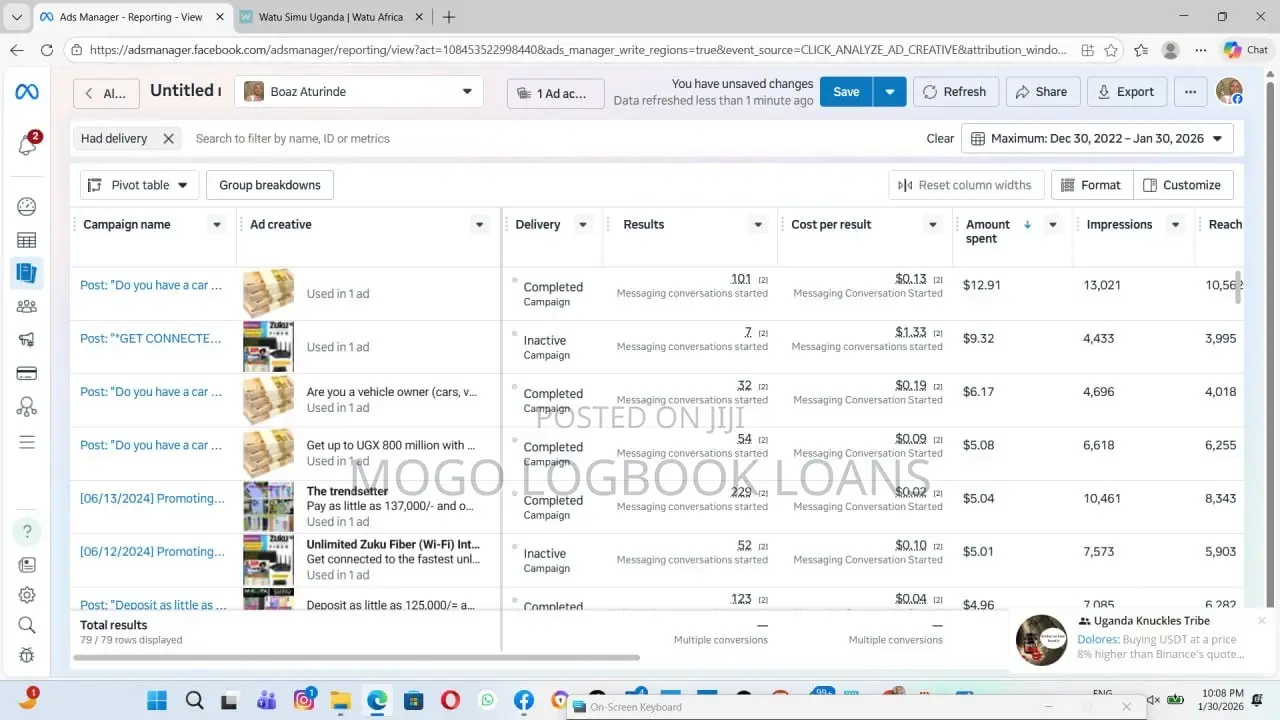Click the Share button
This screenshot has height=720, width=1280.
click(x=1042, y=92)
